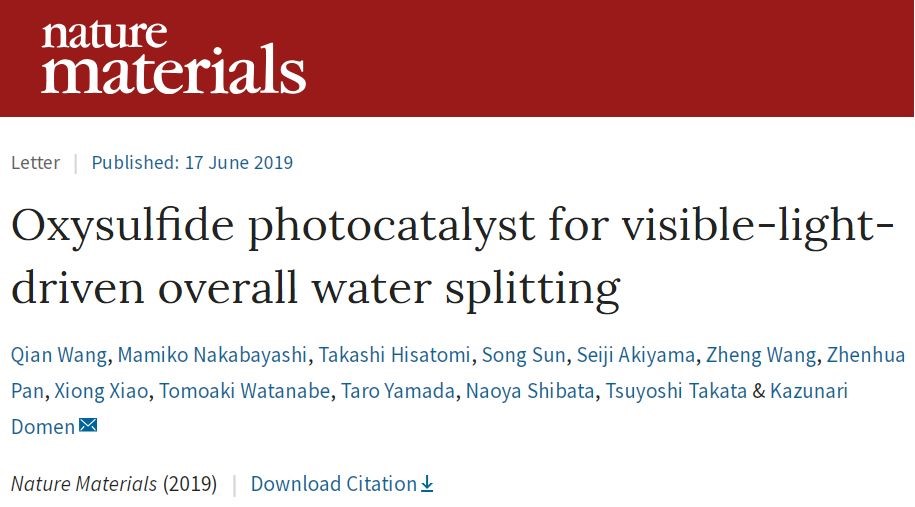Viewport: 915px width, 507px height.
Task: Click the Nature Materials journal name
Action: click(84, 484)
